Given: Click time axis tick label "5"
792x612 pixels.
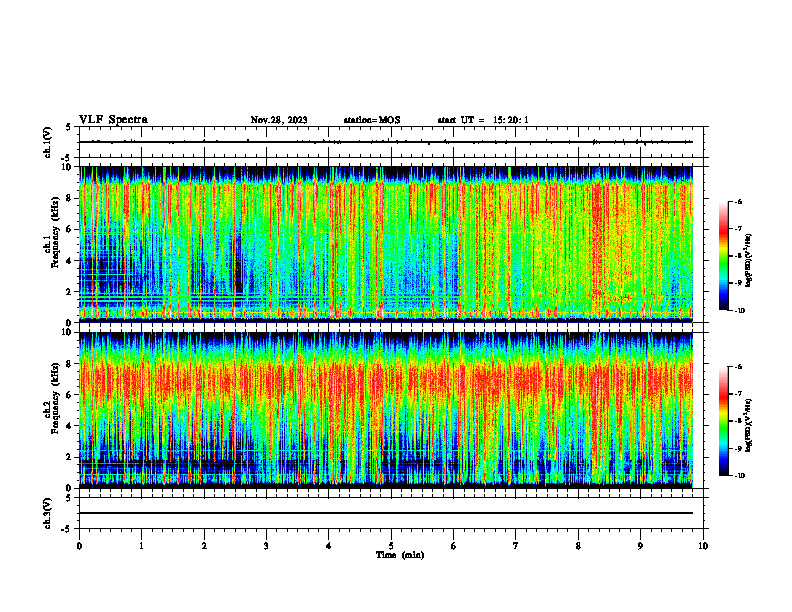Looking at the screenshot, I should [x=391, y=546].
